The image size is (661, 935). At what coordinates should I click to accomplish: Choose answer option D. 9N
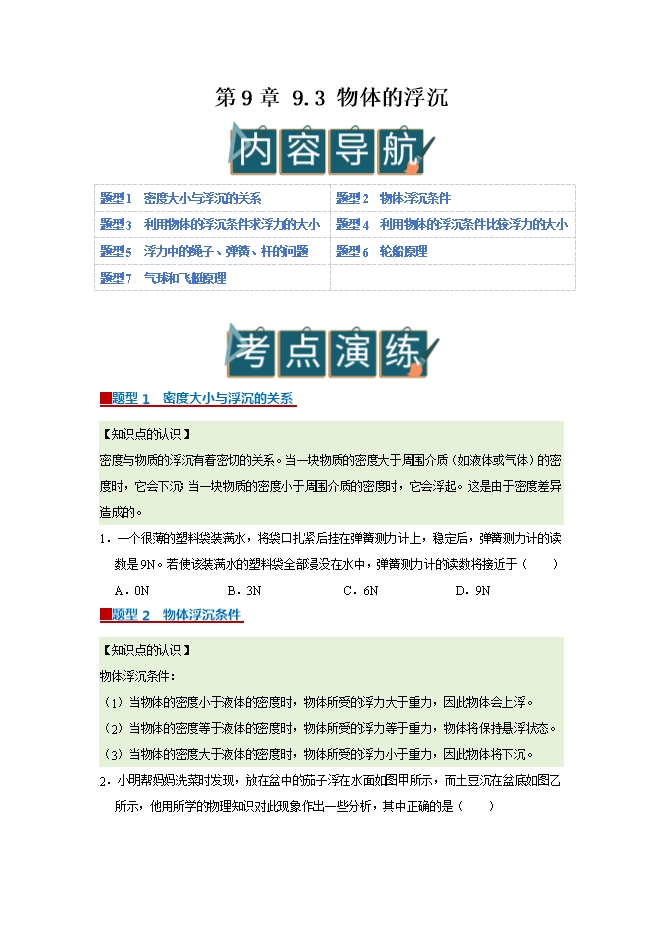472,591
